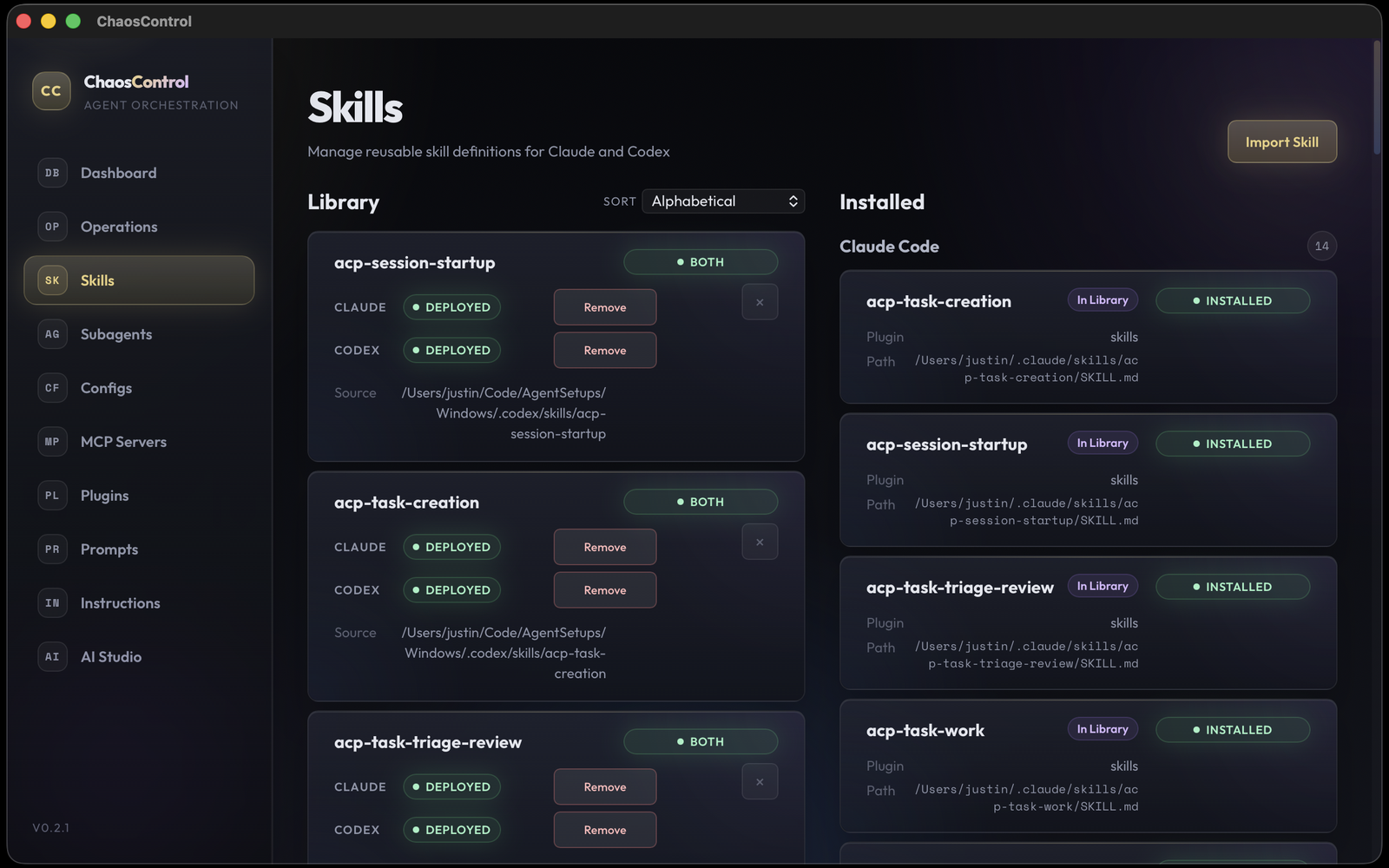Open the Dashboard page
Screen dimensions: 1389x868
pyautogui.click(x=139, y=173)
